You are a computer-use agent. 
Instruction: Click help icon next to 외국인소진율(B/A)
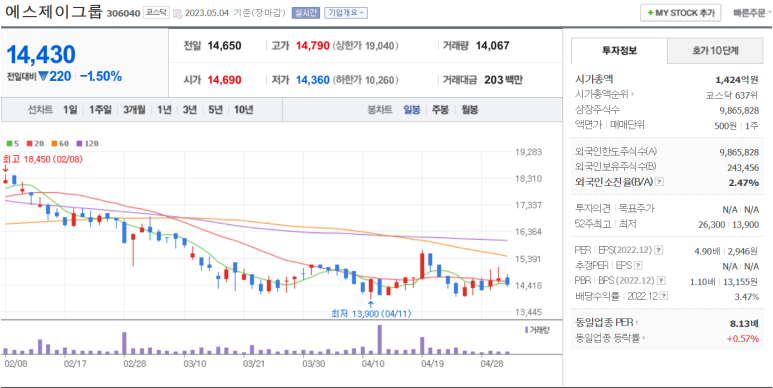click(x=660, y=182)
